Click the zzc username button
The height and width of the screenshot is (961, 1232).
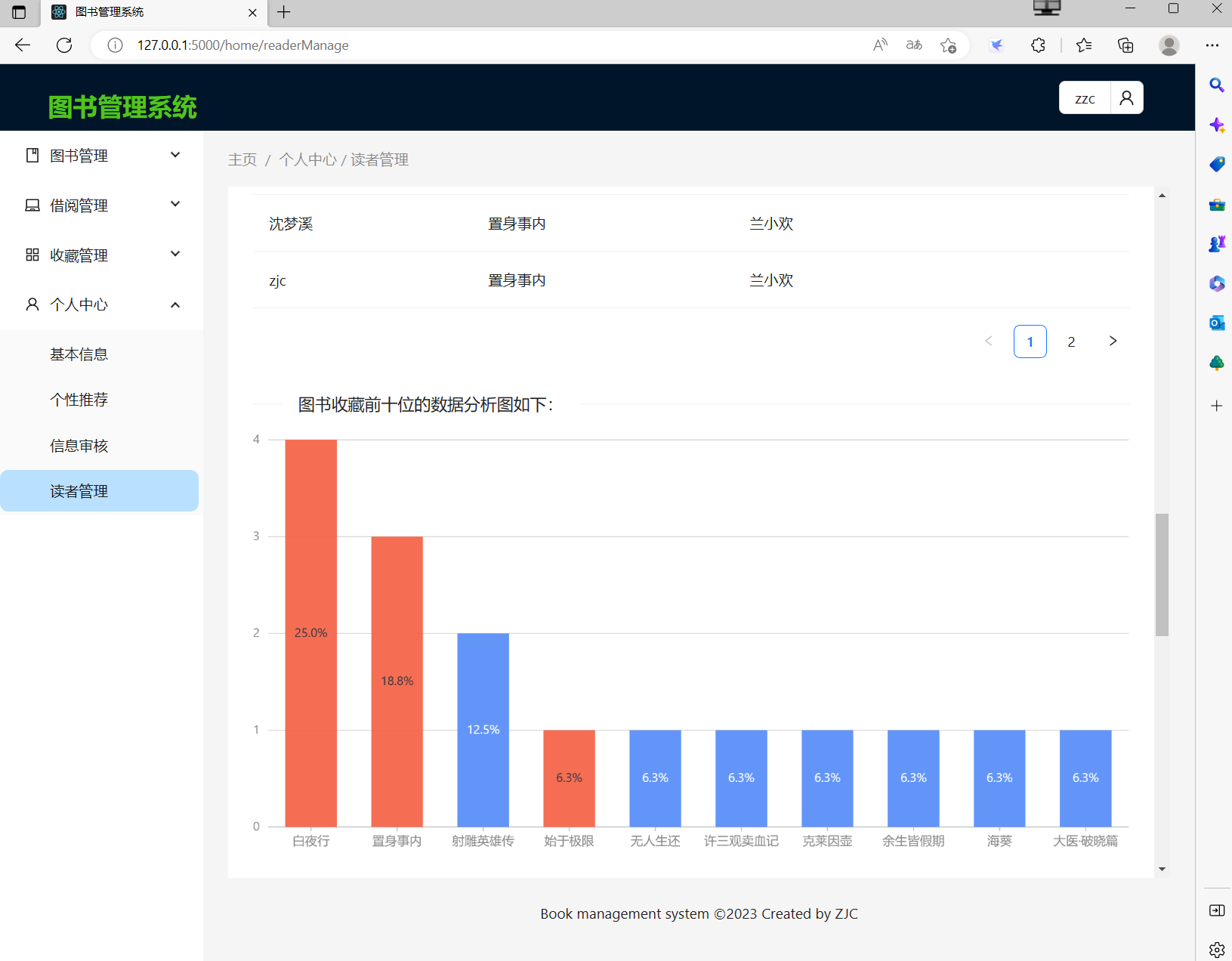(x=1085, y=97)
